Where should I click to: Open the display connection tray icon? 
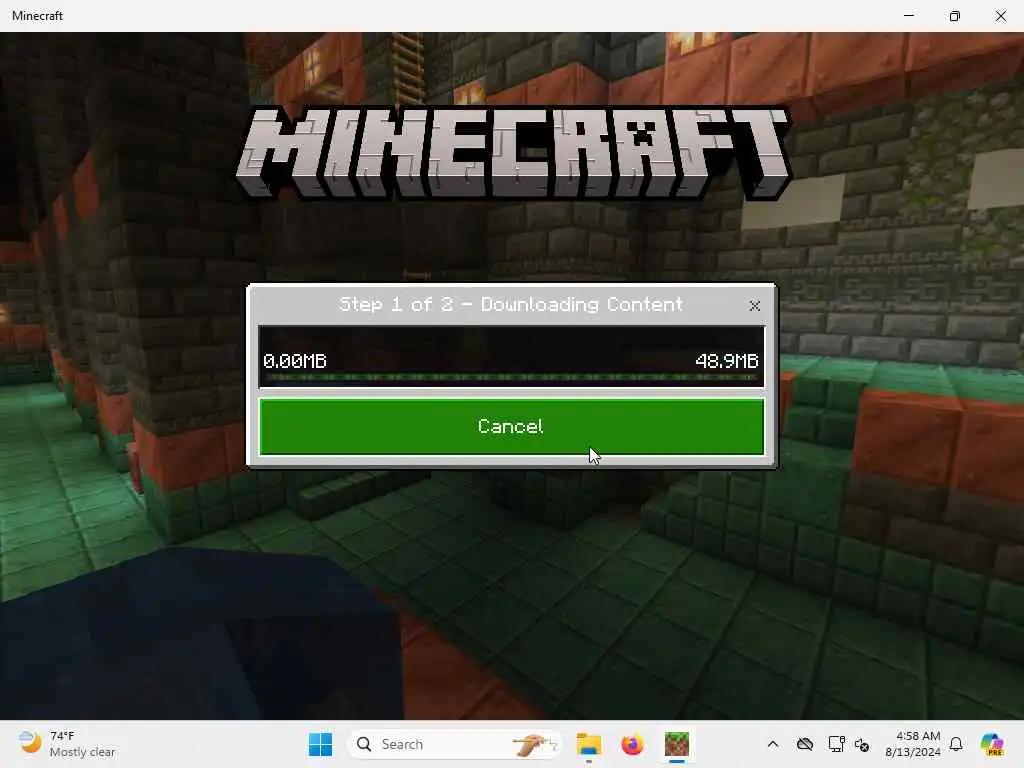(836, 744)
